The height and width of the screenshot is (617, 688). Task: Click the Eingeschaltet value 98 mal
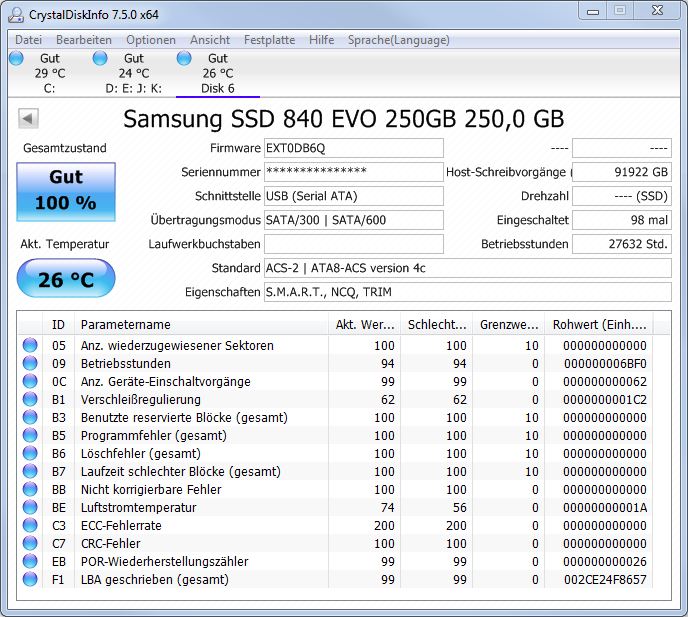click(622, 220)
